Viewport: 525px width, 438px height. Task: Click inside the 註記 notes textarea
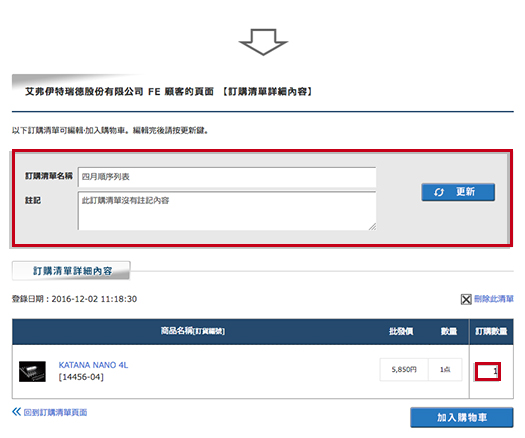tap(227, 211)
